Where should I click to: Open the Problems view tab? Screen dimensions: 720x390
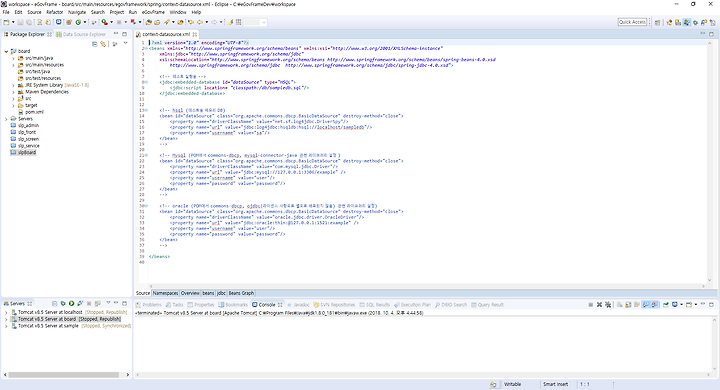click(149, 305)
